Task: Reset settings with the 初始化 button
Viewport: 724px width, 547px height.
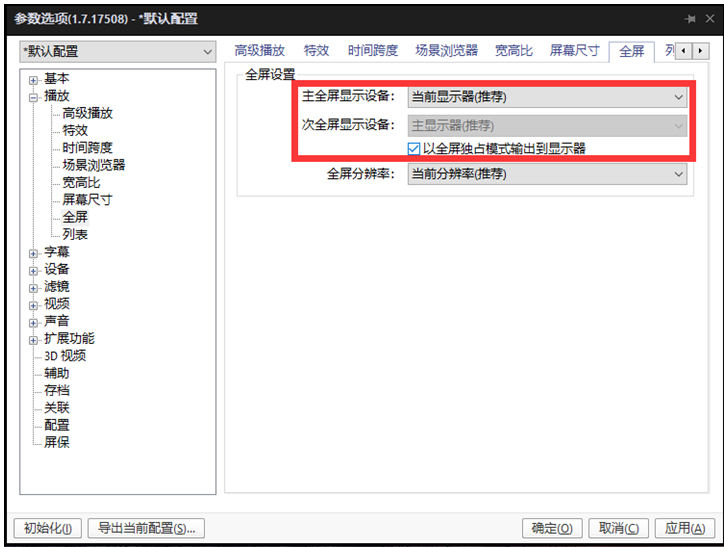Action: pos(47,528)
